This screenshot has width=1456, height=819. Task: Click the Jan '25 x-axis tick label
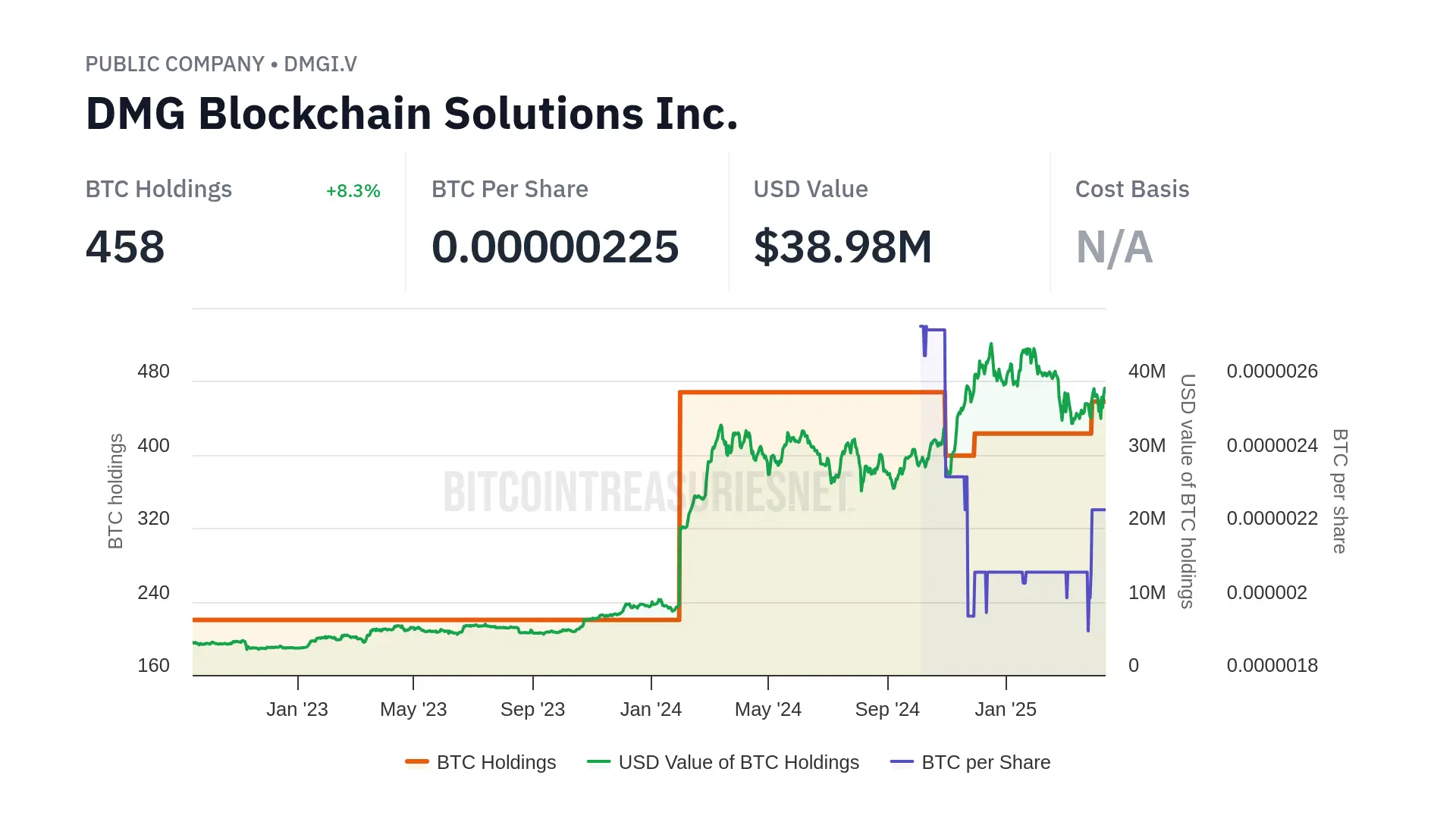(x=1006, y=709)
